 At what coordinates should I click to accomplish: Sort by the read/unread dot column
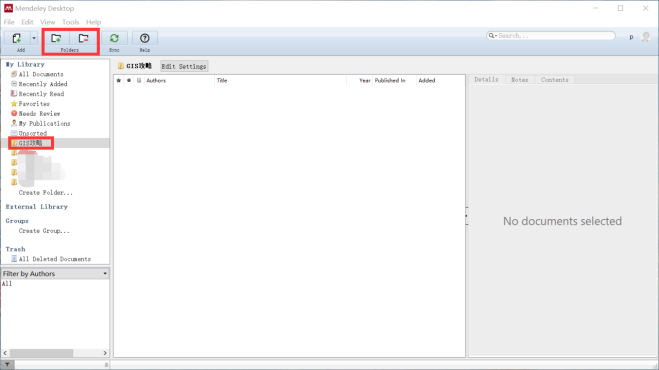click(x=129, y=80)
